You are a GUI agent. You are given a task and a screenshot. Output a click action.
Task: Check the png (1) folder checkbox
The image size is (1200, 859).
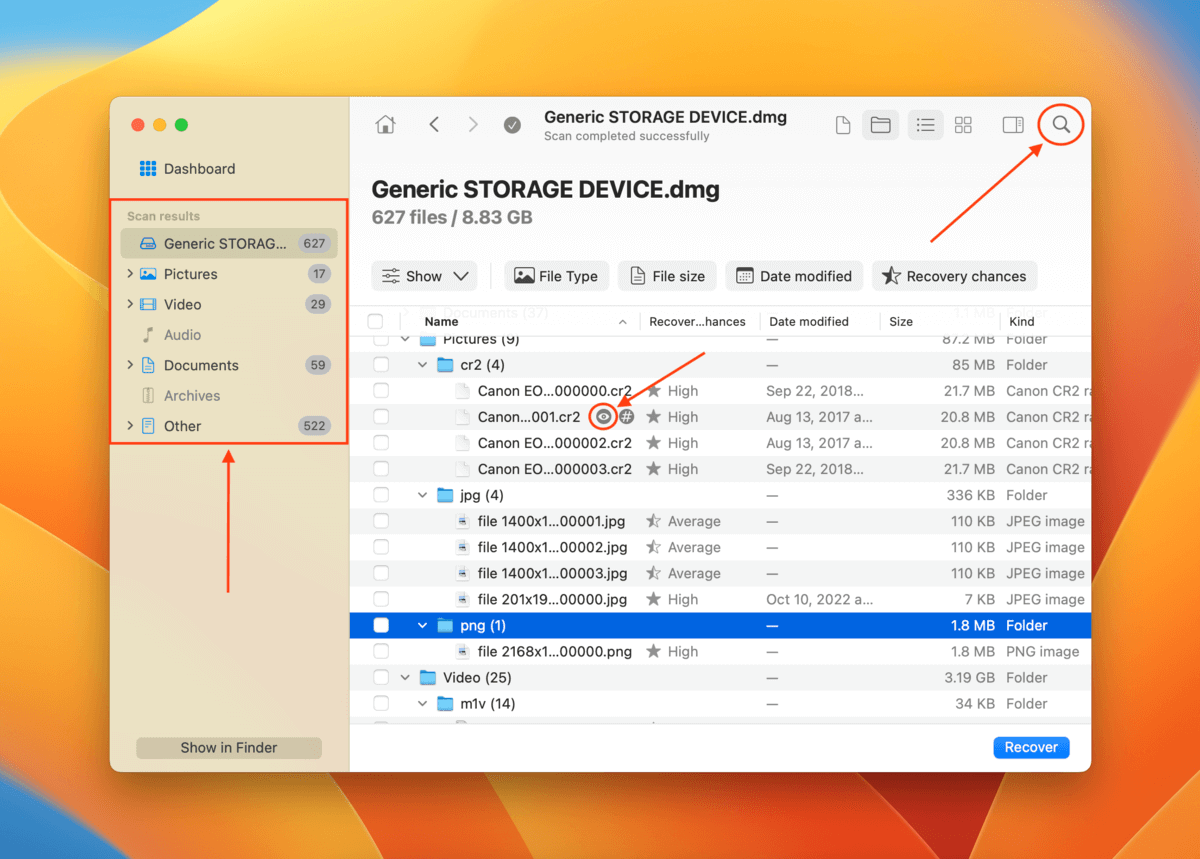pos(381,625)
